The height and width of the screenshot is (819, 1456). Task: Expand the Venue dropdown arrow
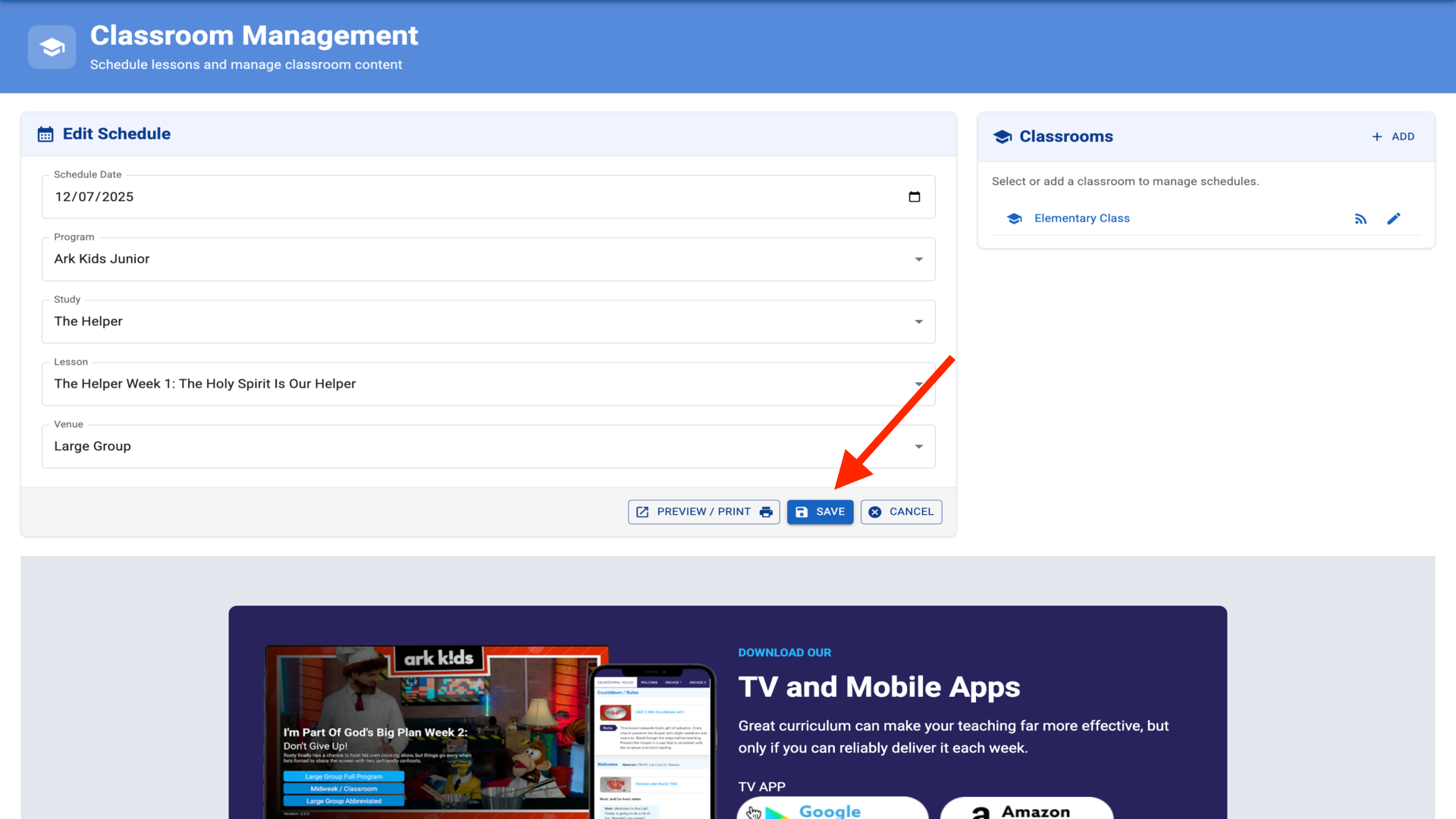(x=918, y=447)
